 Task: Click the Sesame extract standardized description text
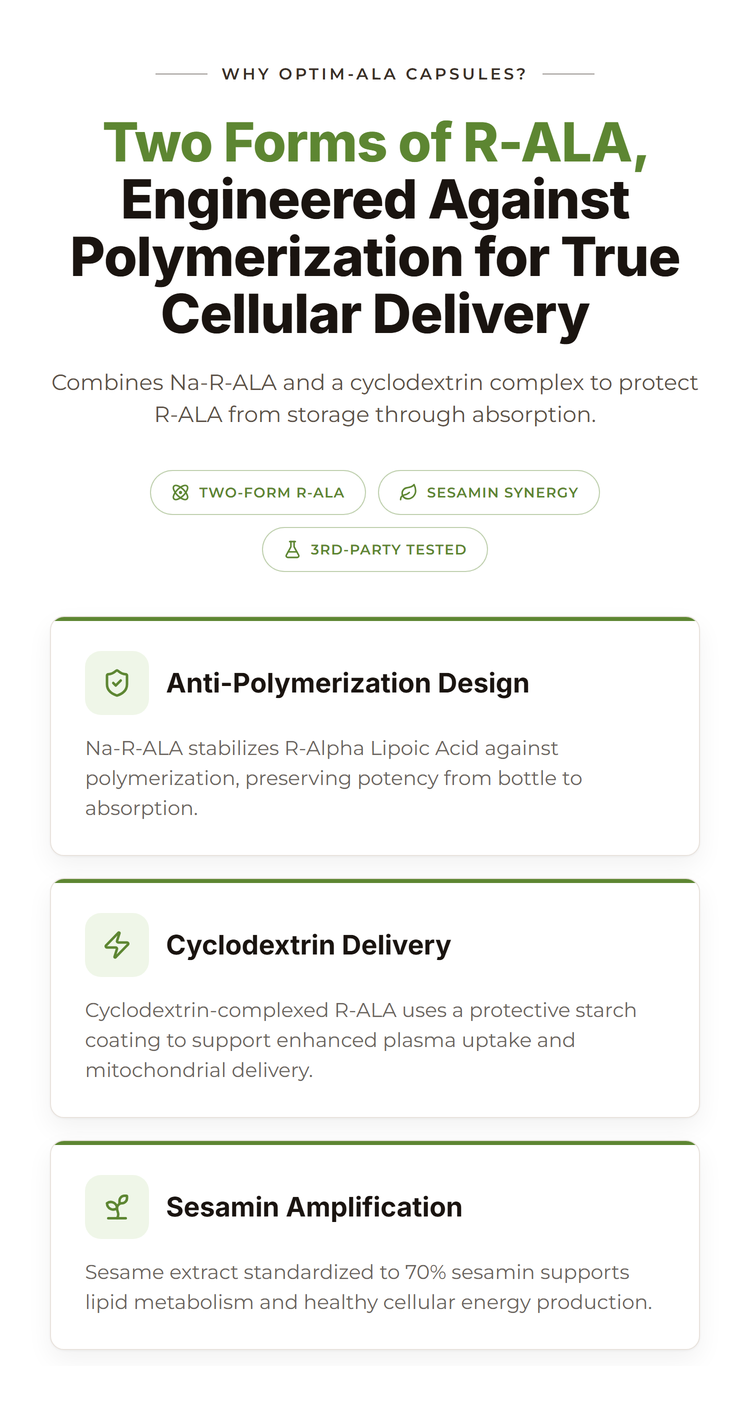coord(368,1287)
